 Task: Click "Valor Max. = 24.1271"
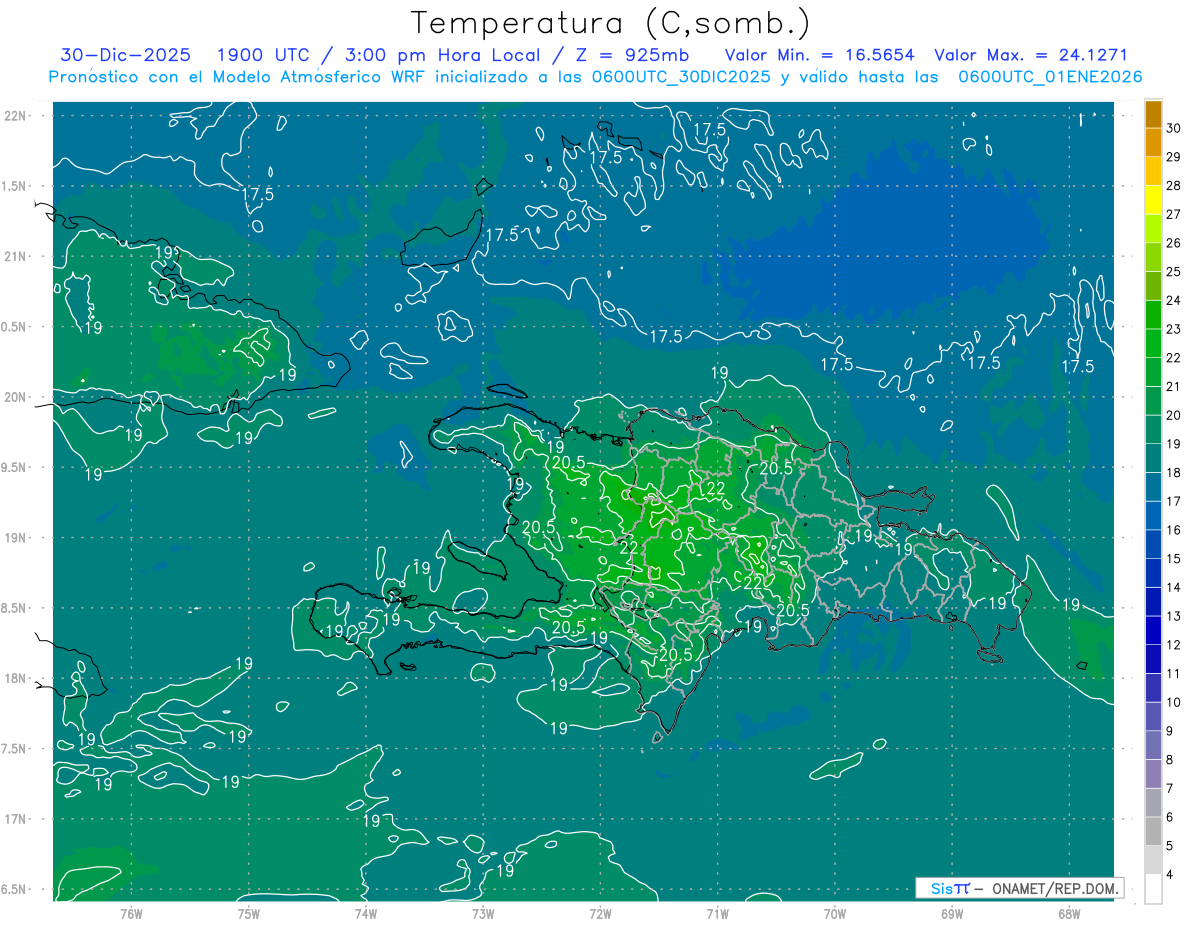[x=1030, y=55]
